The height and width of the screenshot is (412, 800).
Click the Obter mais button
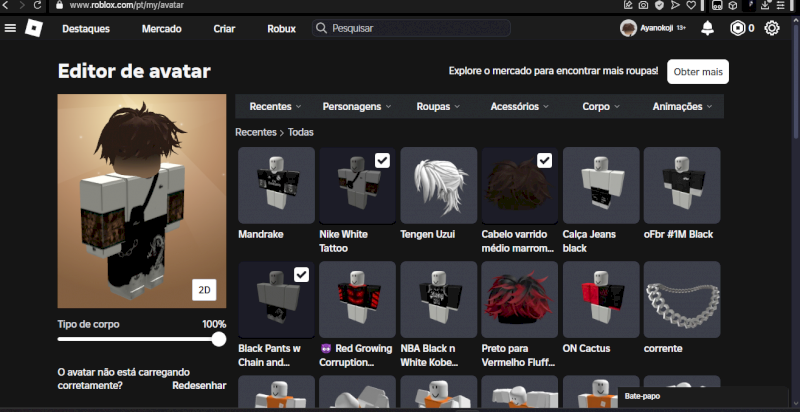click(698, 72)
